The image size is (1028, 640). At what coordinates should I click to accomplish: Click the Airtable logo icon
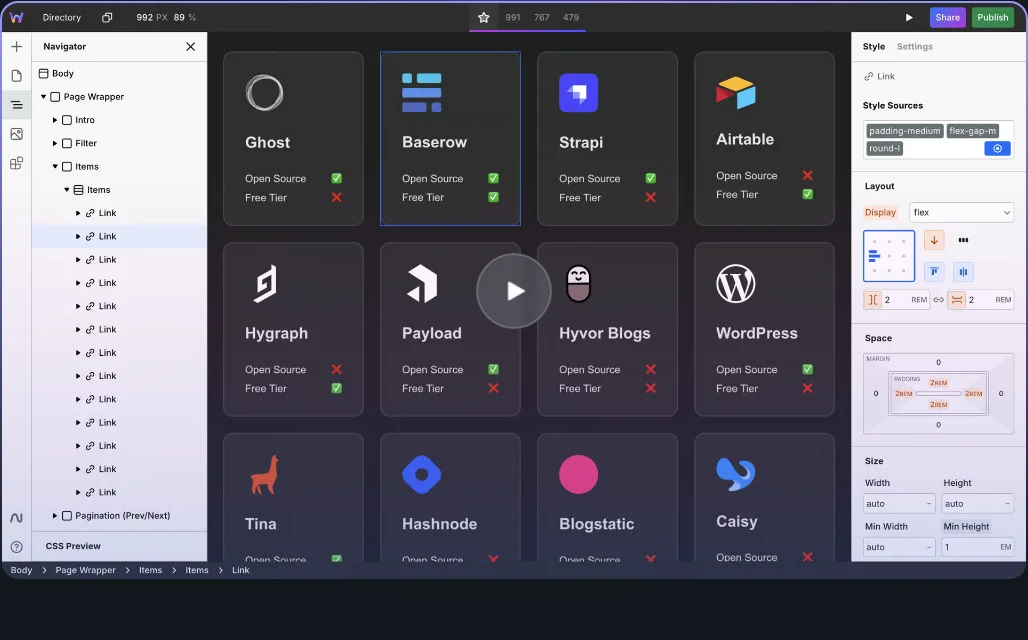pyautogui.click(x=736, y=92)
